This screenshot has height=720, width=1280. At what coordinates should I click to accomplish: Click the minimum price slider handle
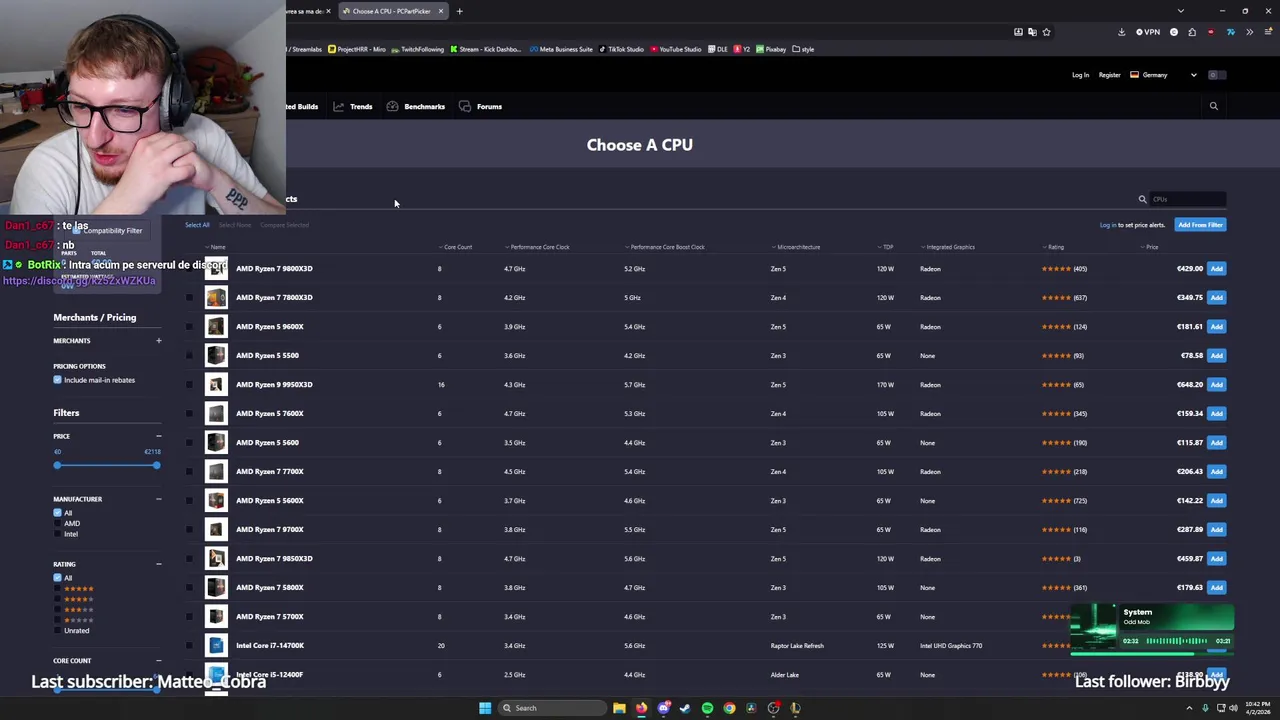click(x=57, y=465)
